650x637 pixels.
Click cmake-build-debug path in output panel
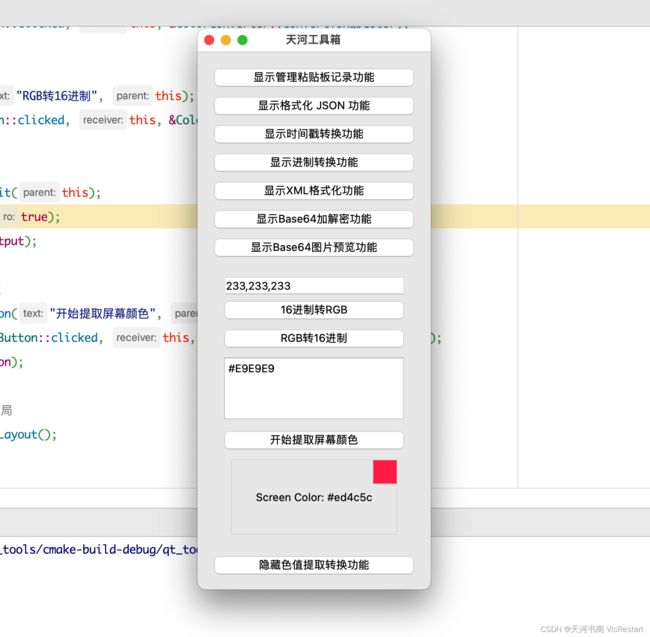(x=101, y=550)
